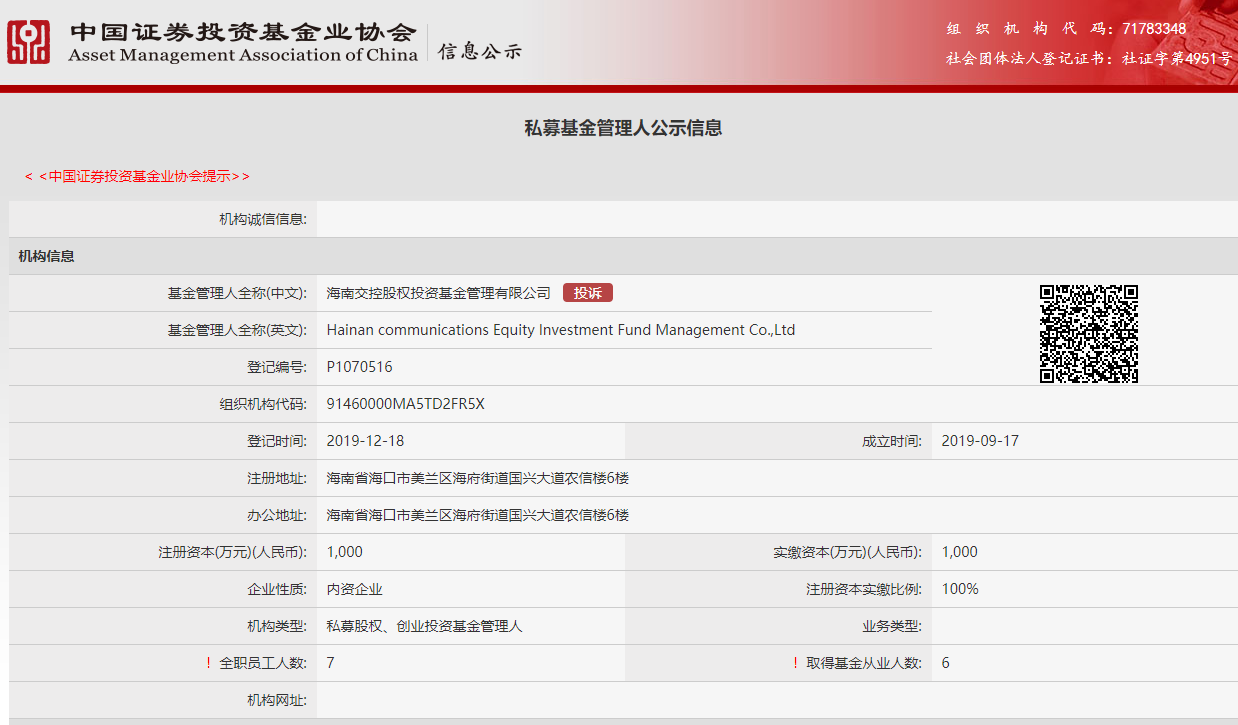The image size is (1238, 725).
Task: Click the 中国证券投资基金业协会 title in header
Action: (242, 32)
